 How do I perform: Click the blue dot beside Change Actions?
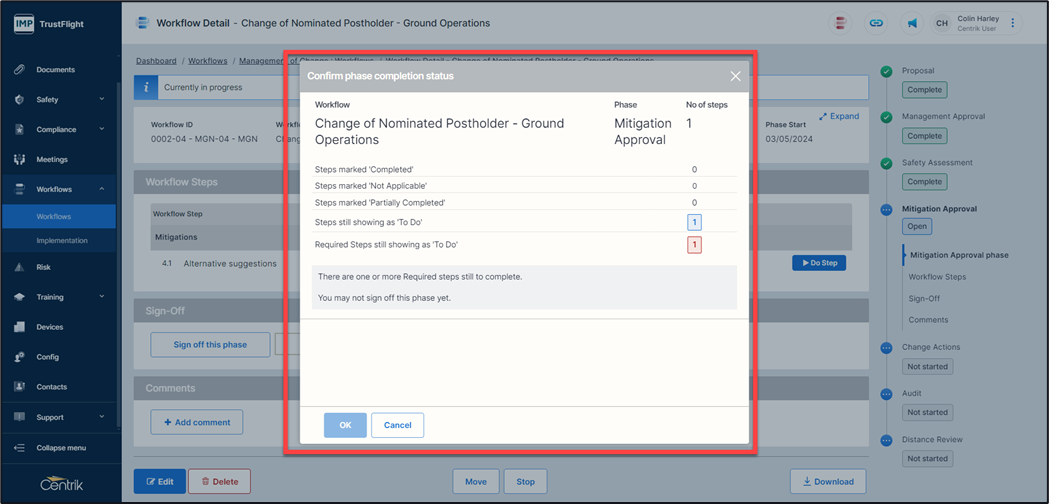click(x=886, y=348)
